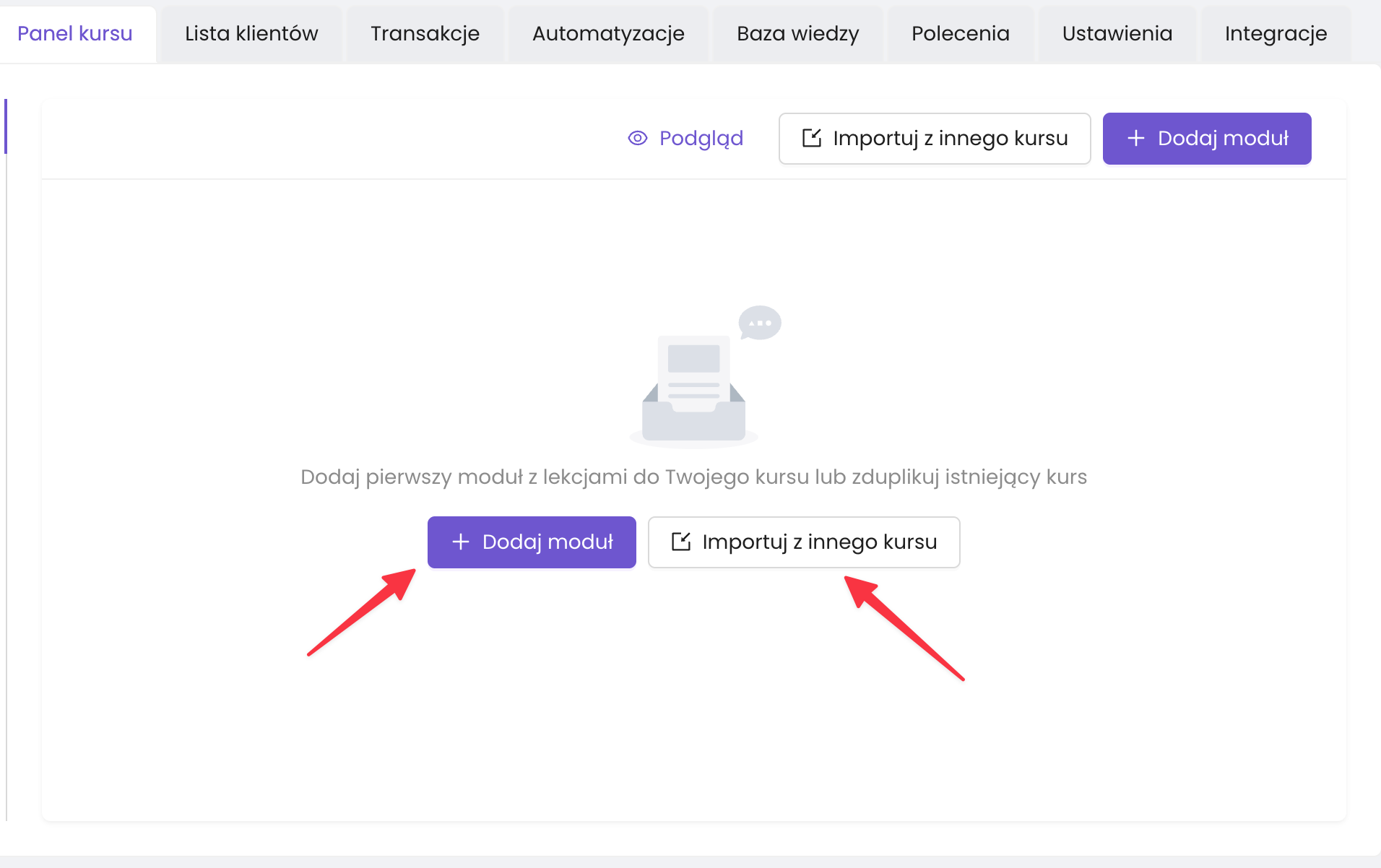The image size is (1381, 868).
Task: Open the Podgląd course preview link
Action: coord(701,138)
